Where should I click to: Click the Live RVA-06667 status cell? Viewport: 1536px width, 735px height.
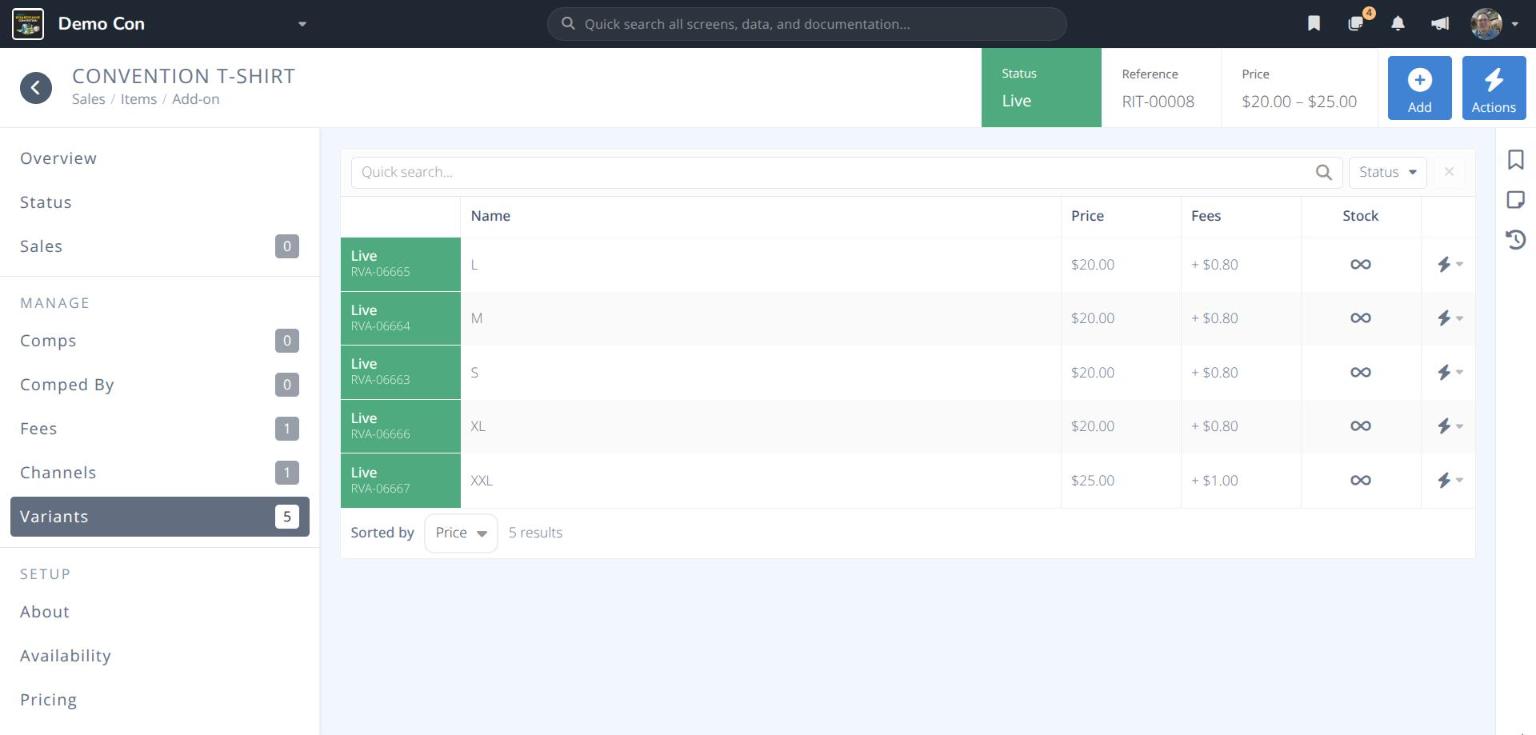[400, 480]
